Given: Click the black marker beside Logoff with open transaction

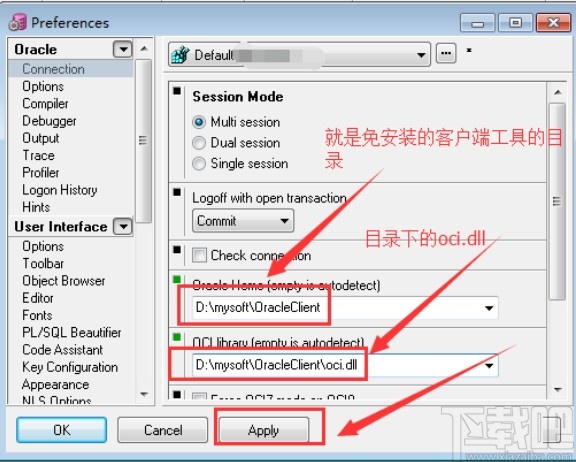Looking at the screenshot, I should (x=177, y=192).
